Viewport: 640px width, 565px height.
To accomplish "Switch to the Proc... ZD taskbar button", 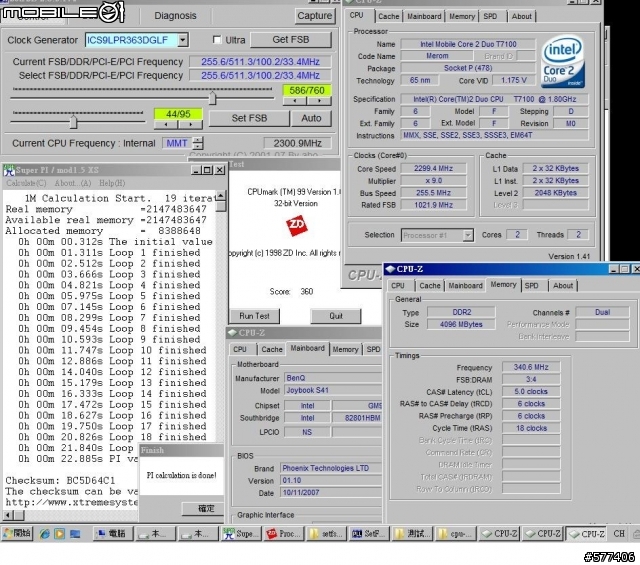I will [284, 534].
